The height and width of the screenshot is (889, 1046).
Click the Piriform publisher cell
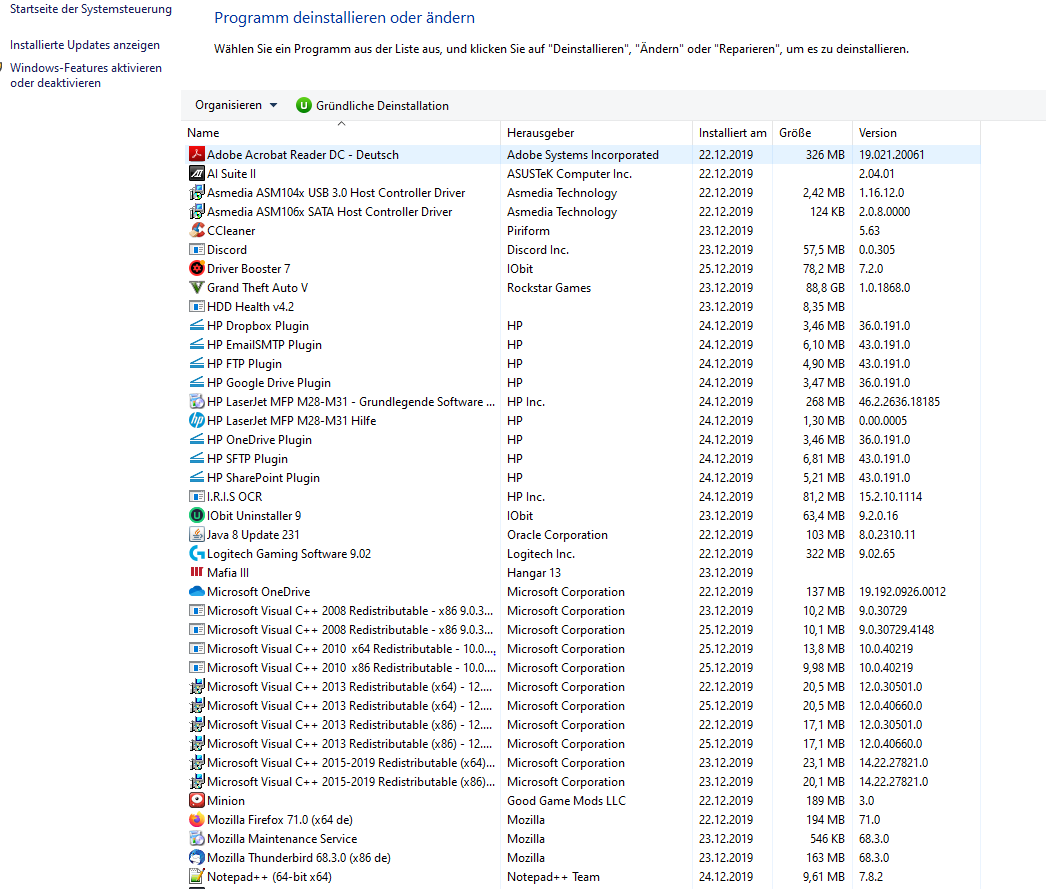[528, 230]
